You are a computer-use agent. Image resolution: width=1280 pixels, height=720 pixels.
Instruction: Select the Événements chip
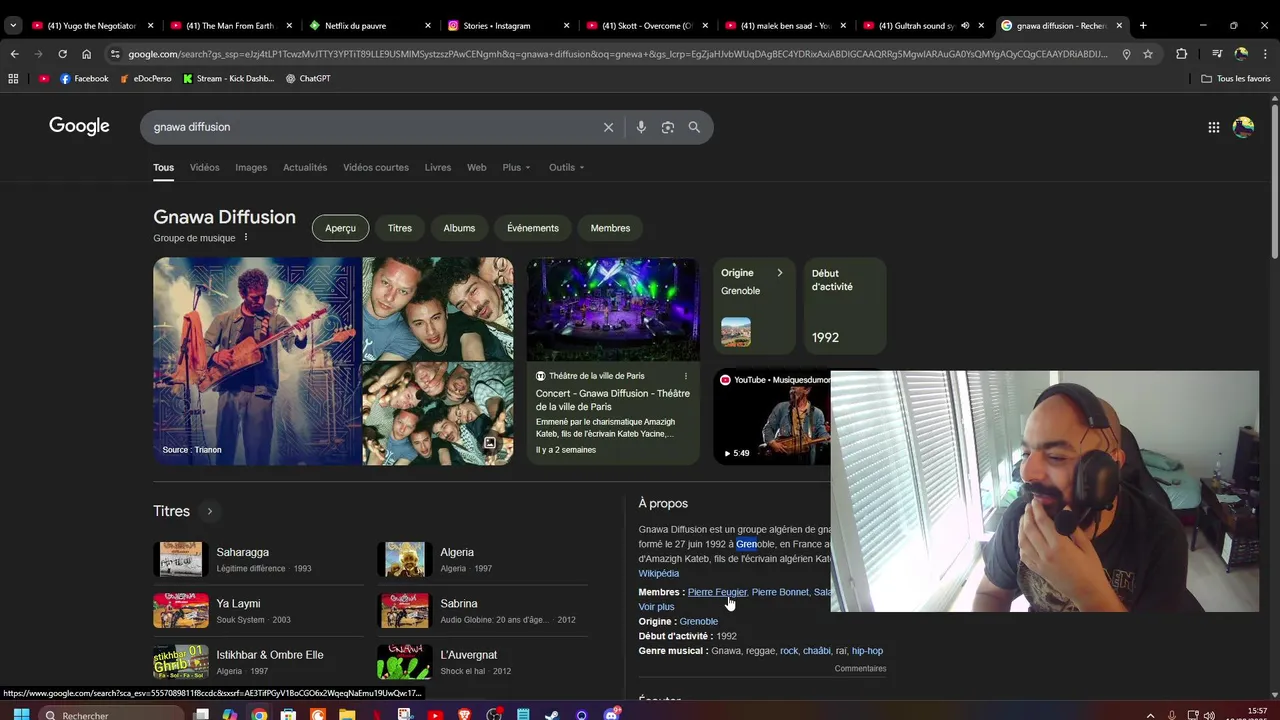click(x=533, y=228)
